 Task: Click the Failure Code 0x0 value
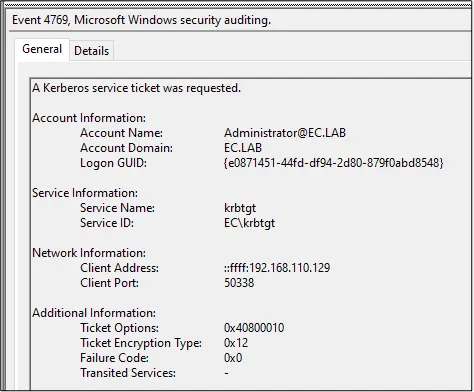[x=233, y=358]
